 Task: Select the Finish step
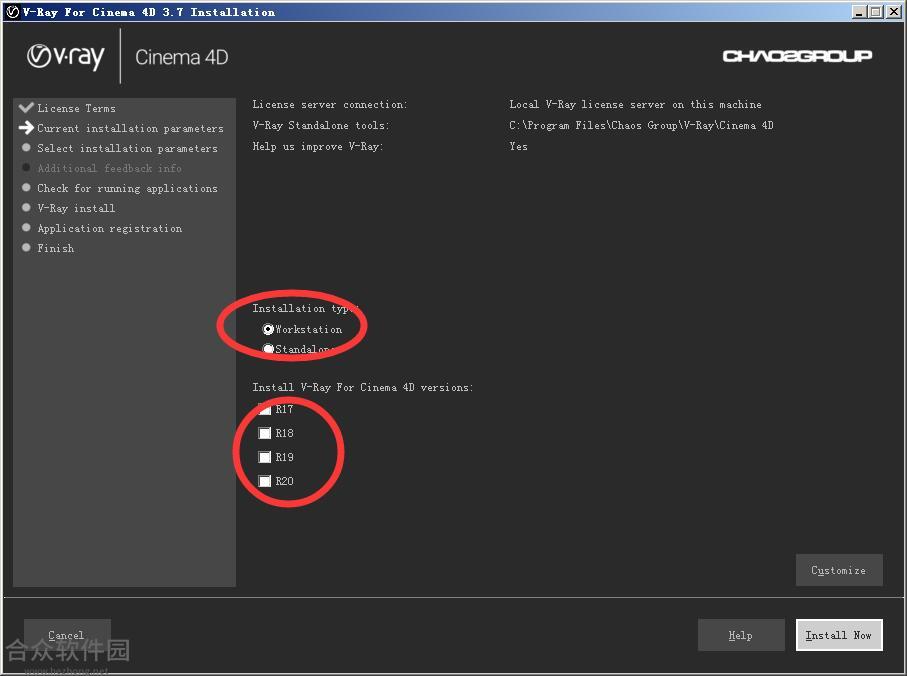tap(56, 248)
